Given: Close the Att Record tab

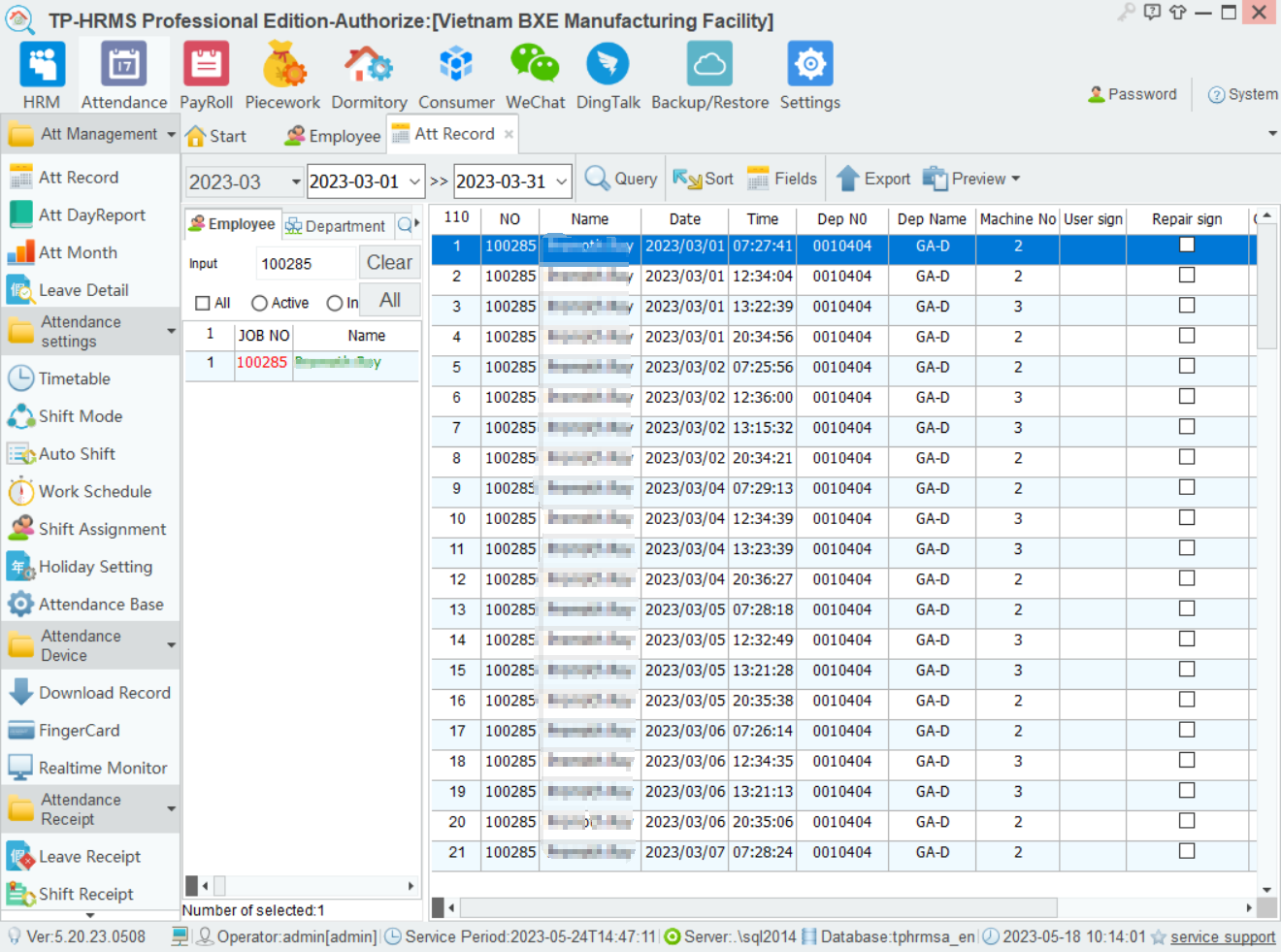Looking at the screenshot, I should point(509,134).
